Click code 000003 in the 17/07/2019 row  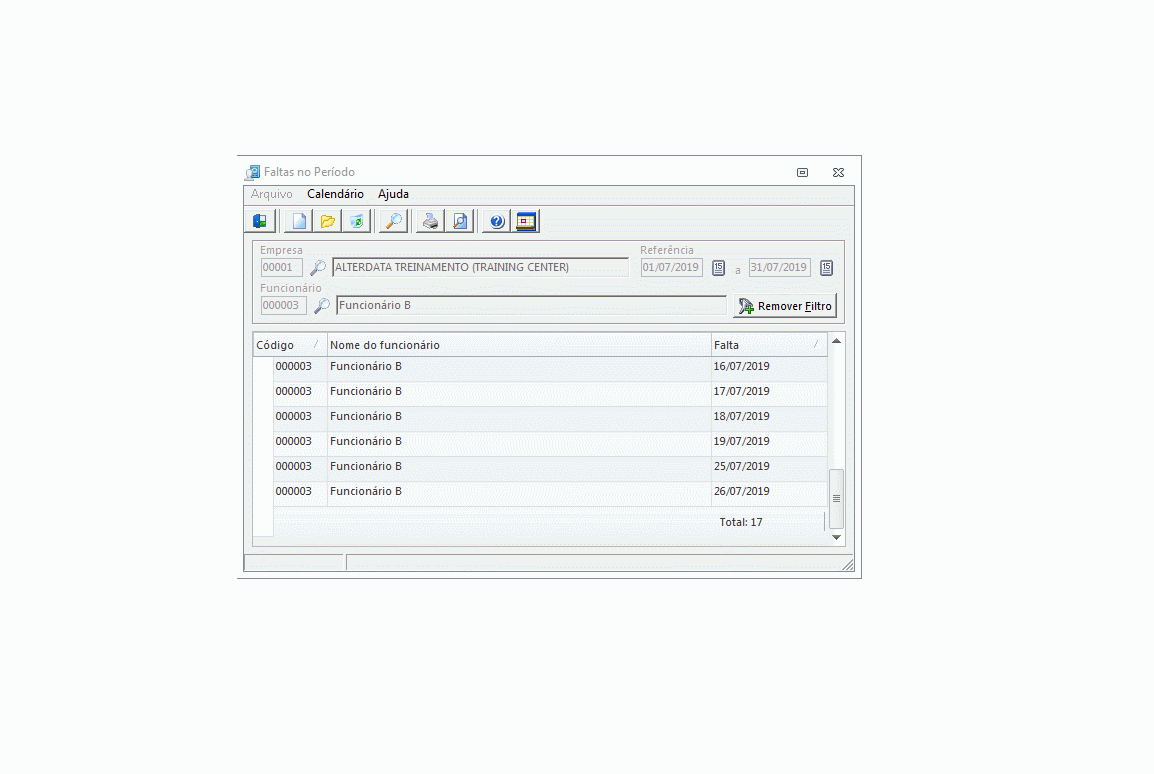click(x=294, y=391)
